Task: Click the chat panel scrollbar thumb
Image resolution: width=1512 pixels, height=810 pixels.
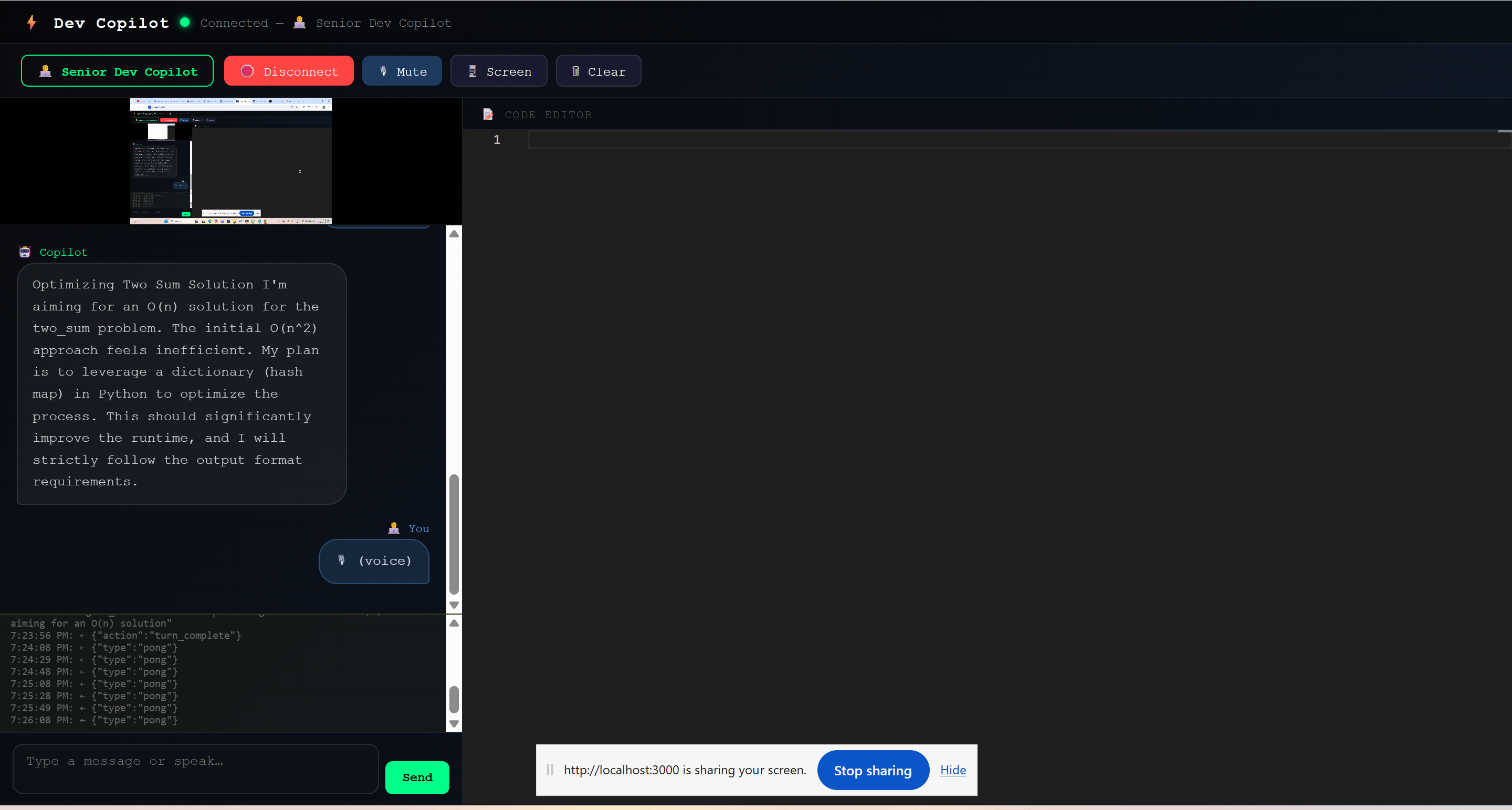Action: pyautogui.click(x=454, y=535)
